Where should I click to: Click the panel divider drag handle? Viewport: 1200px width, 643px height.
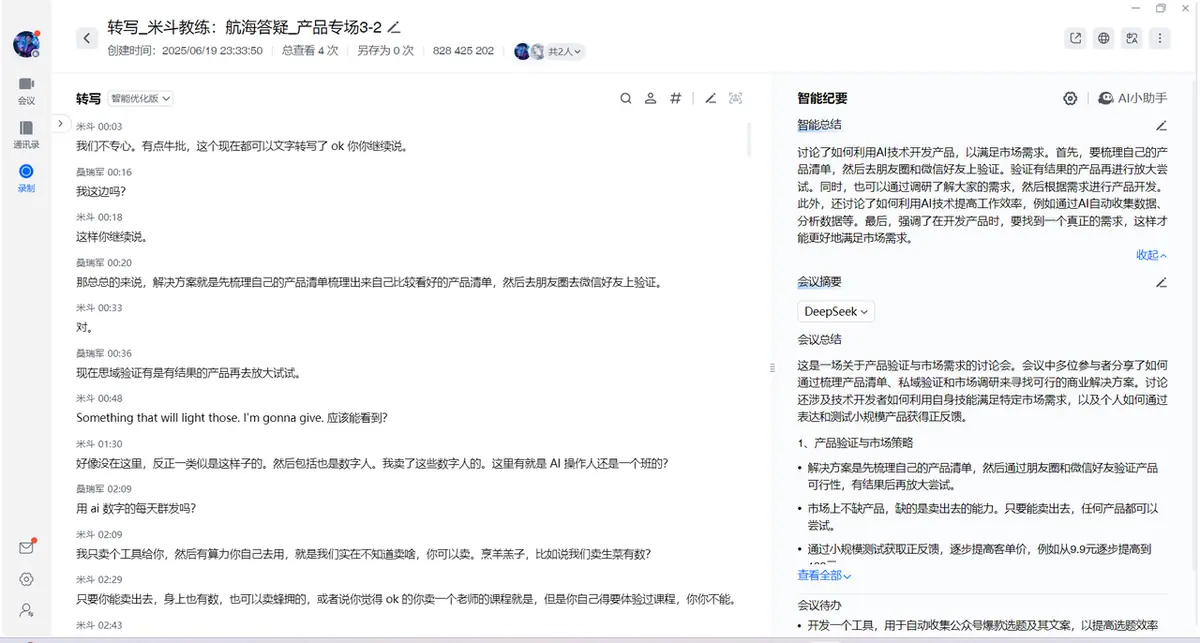coord(772,367)
